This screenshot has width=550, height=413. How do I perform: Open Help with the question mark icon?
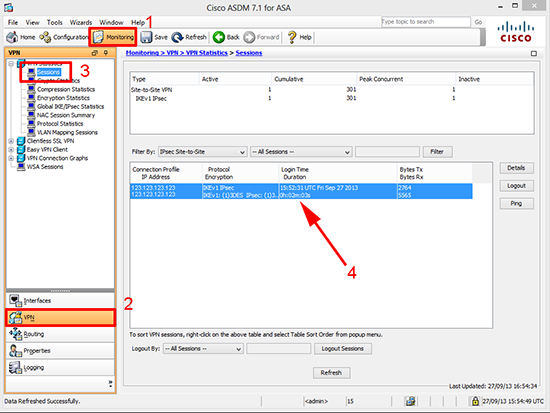pos(291,37)
